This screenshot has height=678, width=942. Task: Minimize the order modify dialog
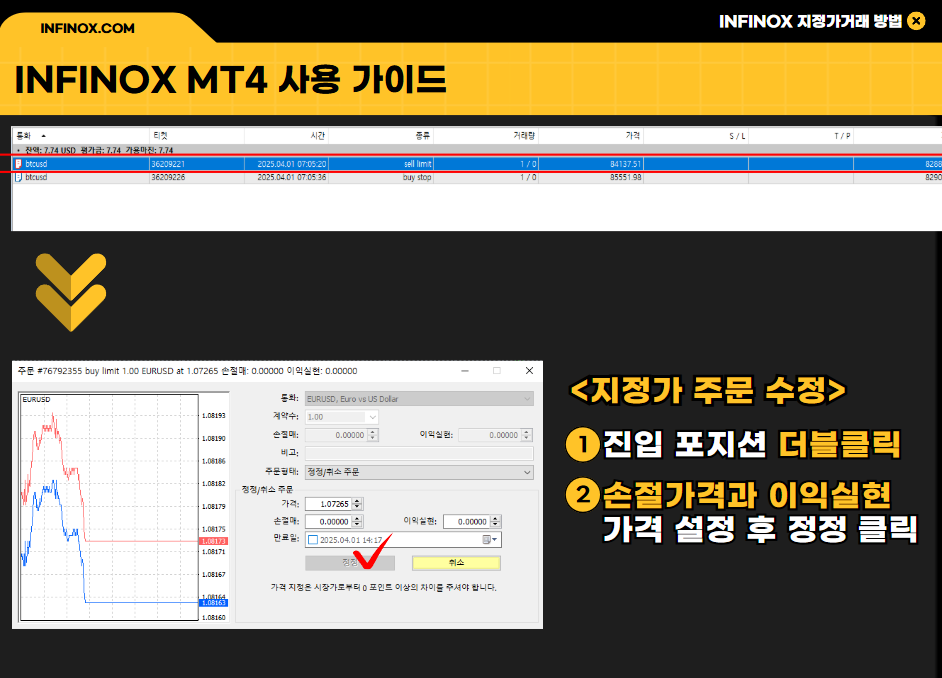point(465,371)
